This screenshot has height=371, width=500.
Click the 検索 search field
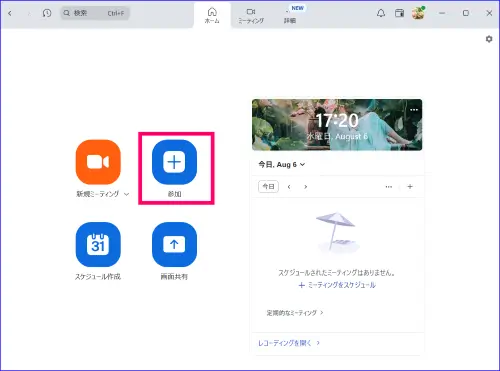[95, 13]
